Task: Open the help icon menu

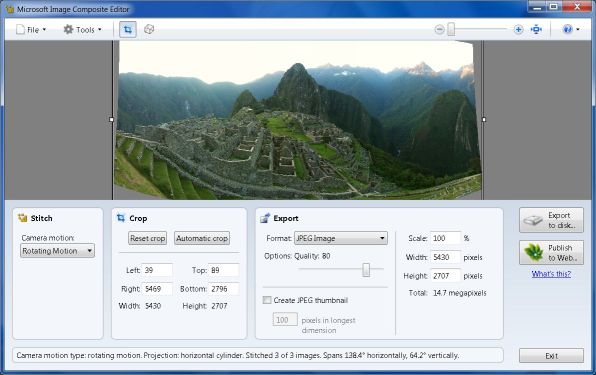Action: coord(571,29)
